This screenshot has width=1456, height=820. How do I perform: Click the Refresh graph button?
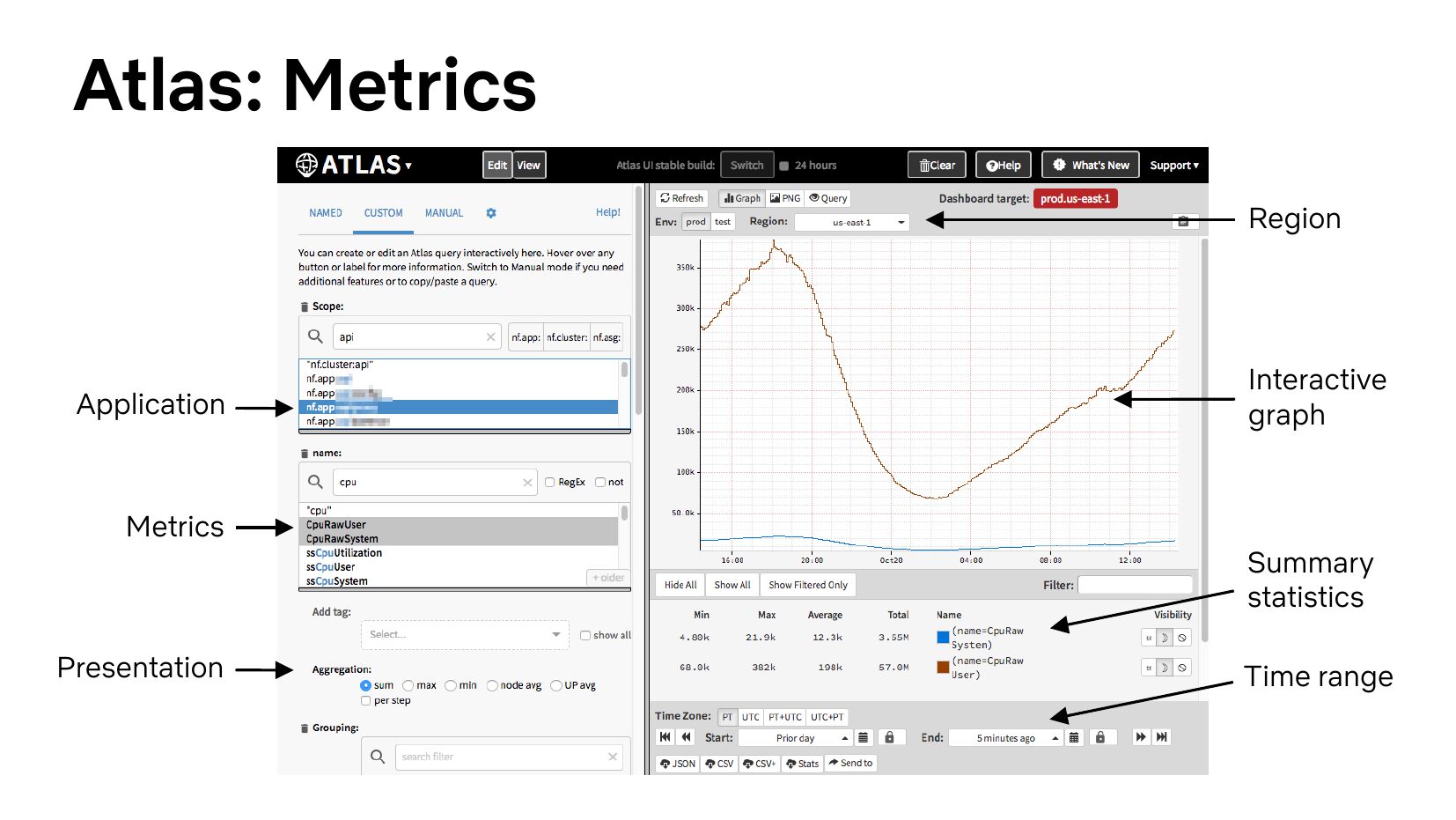pos(681,198)
